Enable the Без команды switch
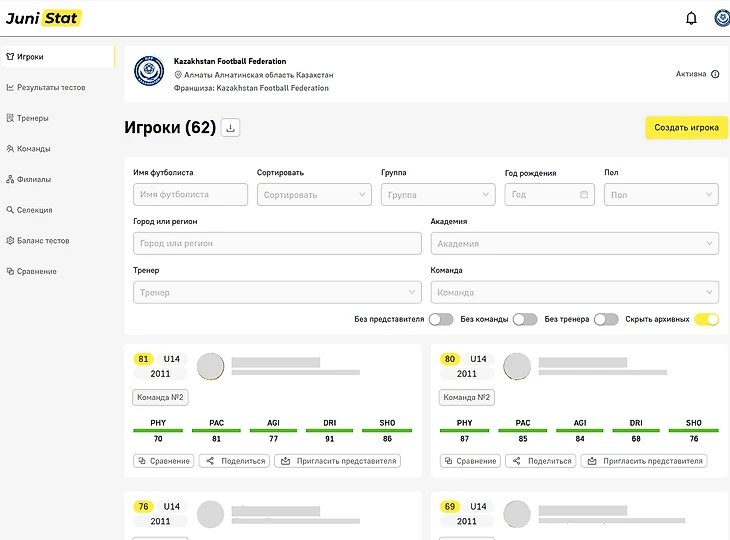Viewport: 730px width, 540px height. tap(524, 319)
